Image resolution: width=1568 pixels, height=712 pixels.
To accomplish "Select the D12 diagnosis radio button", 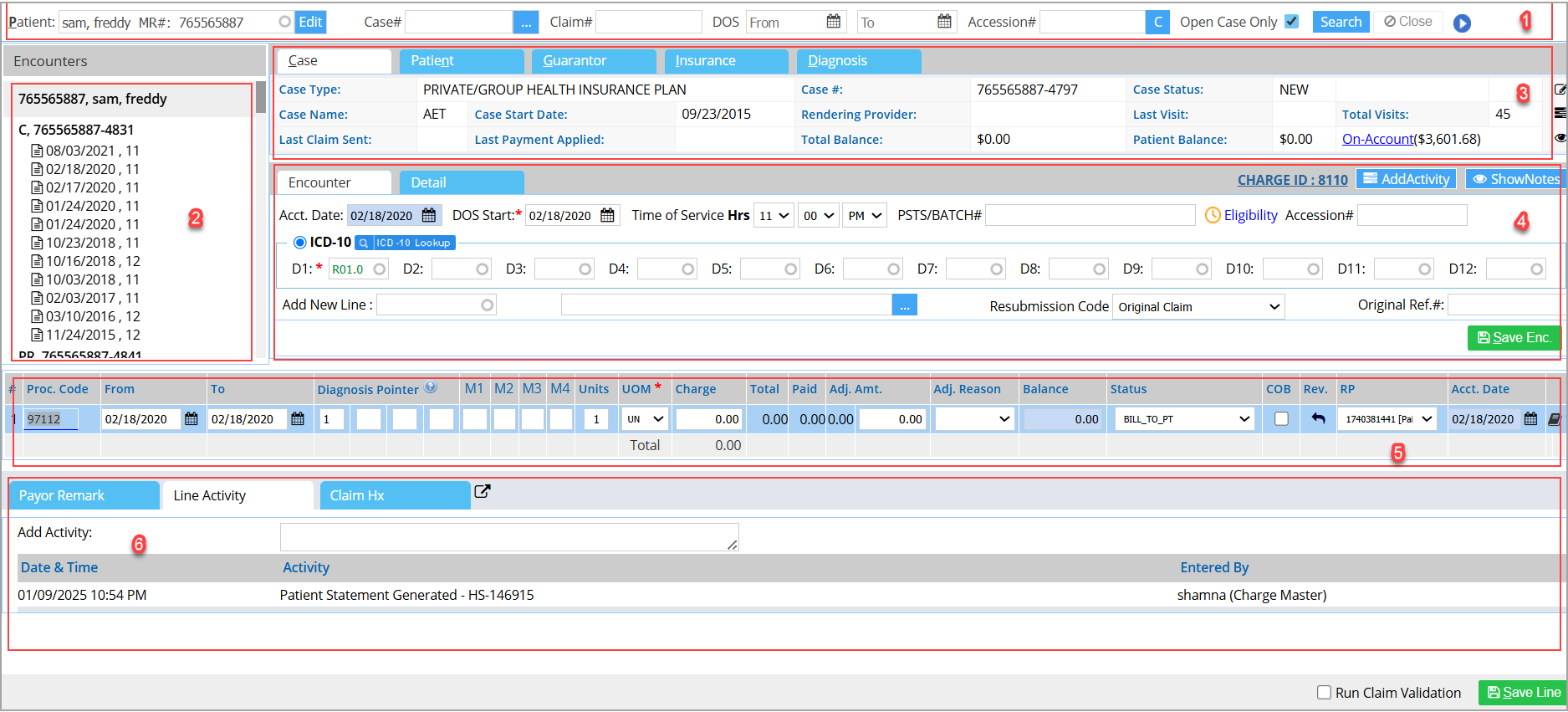I will point(1537,269).
